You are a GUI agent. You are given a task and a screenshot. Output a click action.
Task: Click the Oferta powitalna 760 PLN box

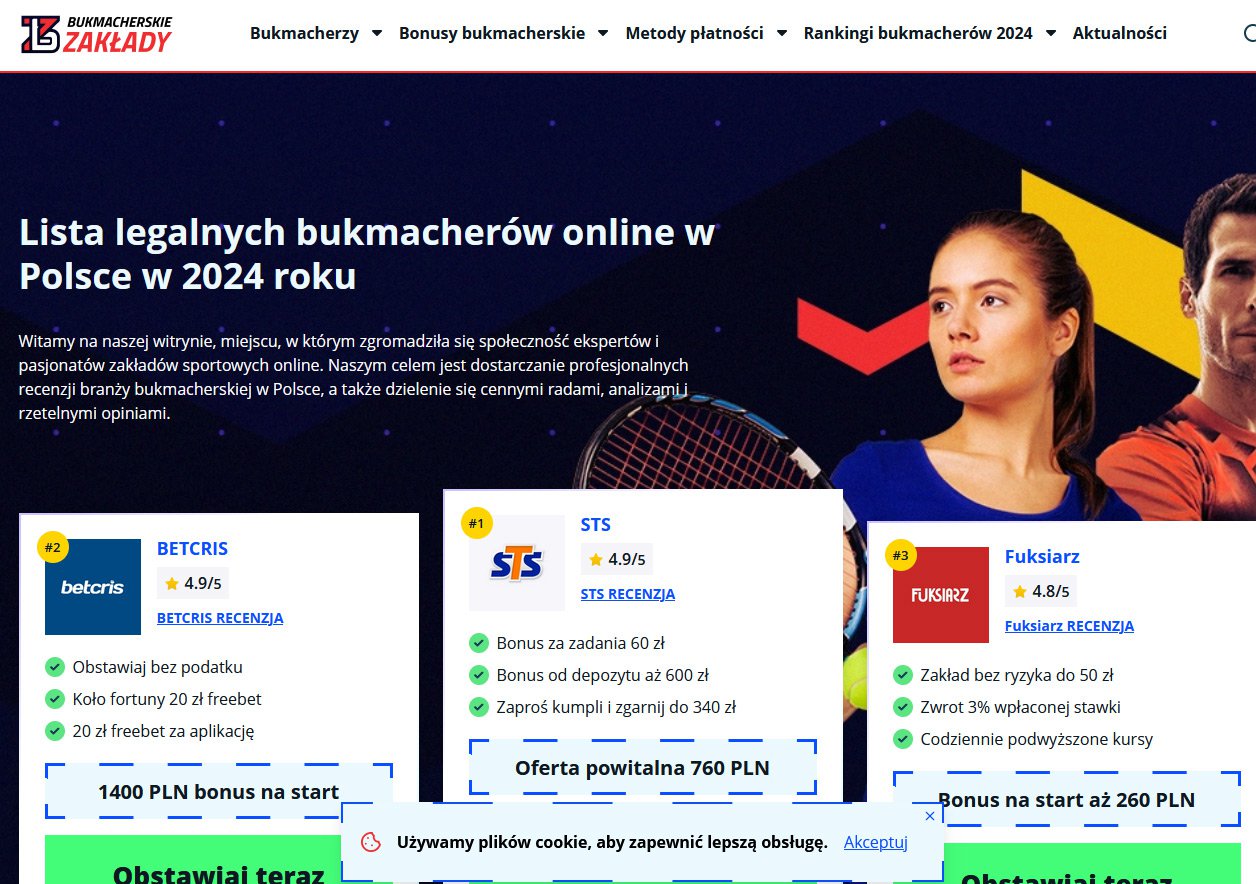tap(643, 768)
